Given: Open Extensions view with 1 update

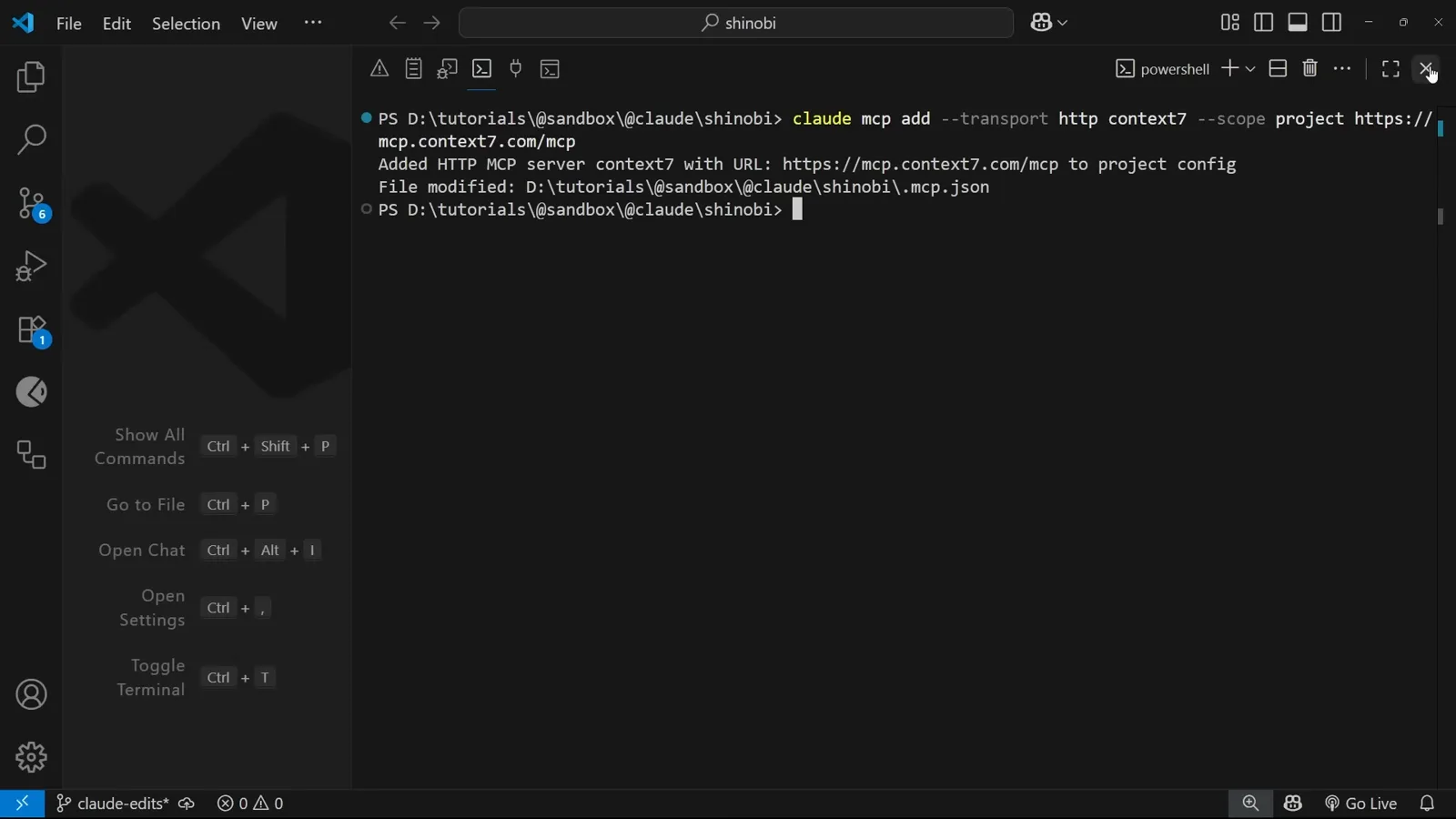Looking at the screenshot, I should (x=33, y=330).
